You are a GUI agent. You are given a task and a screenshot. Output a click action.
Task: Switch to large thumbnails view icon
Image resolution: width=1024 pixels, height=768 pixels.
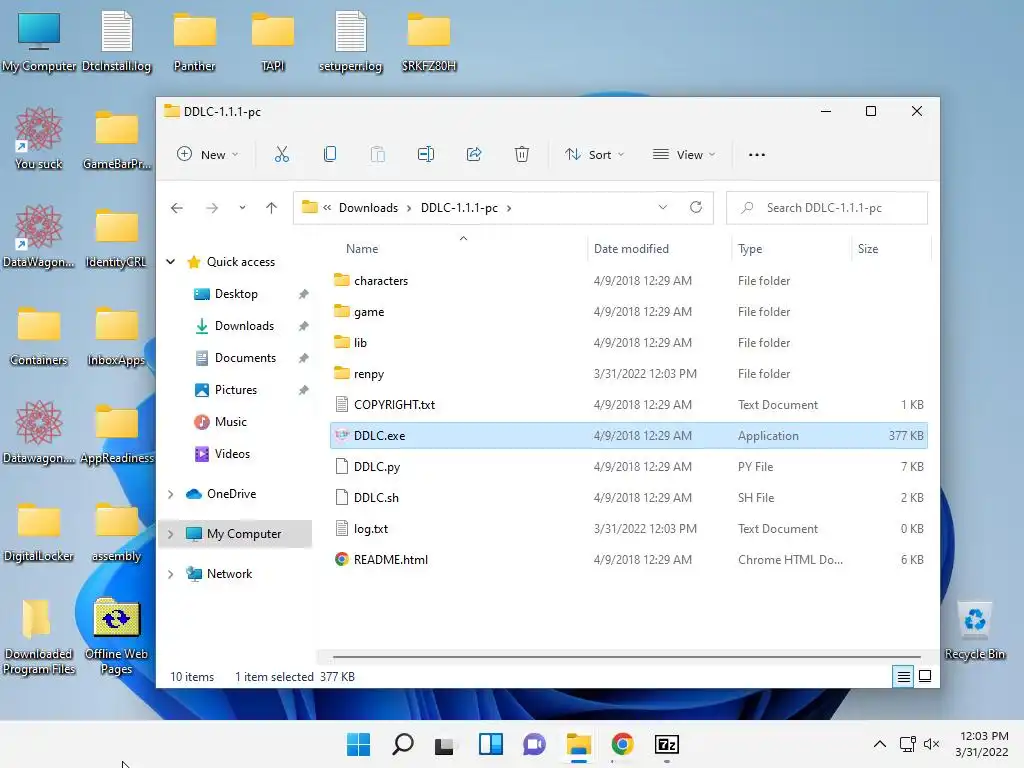point(925,677)
